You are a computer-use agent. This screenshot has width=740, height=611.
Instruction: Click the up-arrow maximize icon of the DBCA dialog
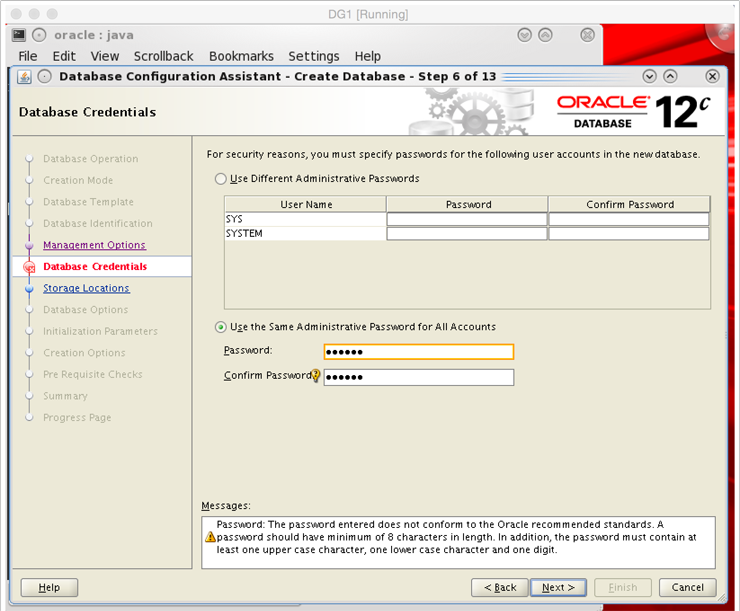point(670,76)
